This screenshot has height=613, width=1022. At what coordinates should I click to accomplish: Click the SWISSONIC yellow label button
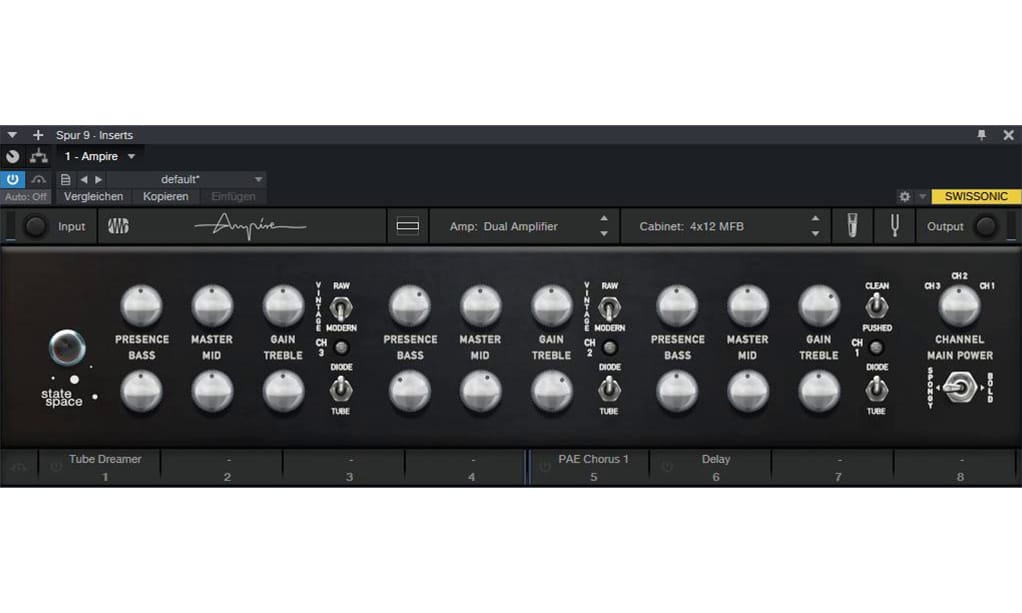(976, 196)
